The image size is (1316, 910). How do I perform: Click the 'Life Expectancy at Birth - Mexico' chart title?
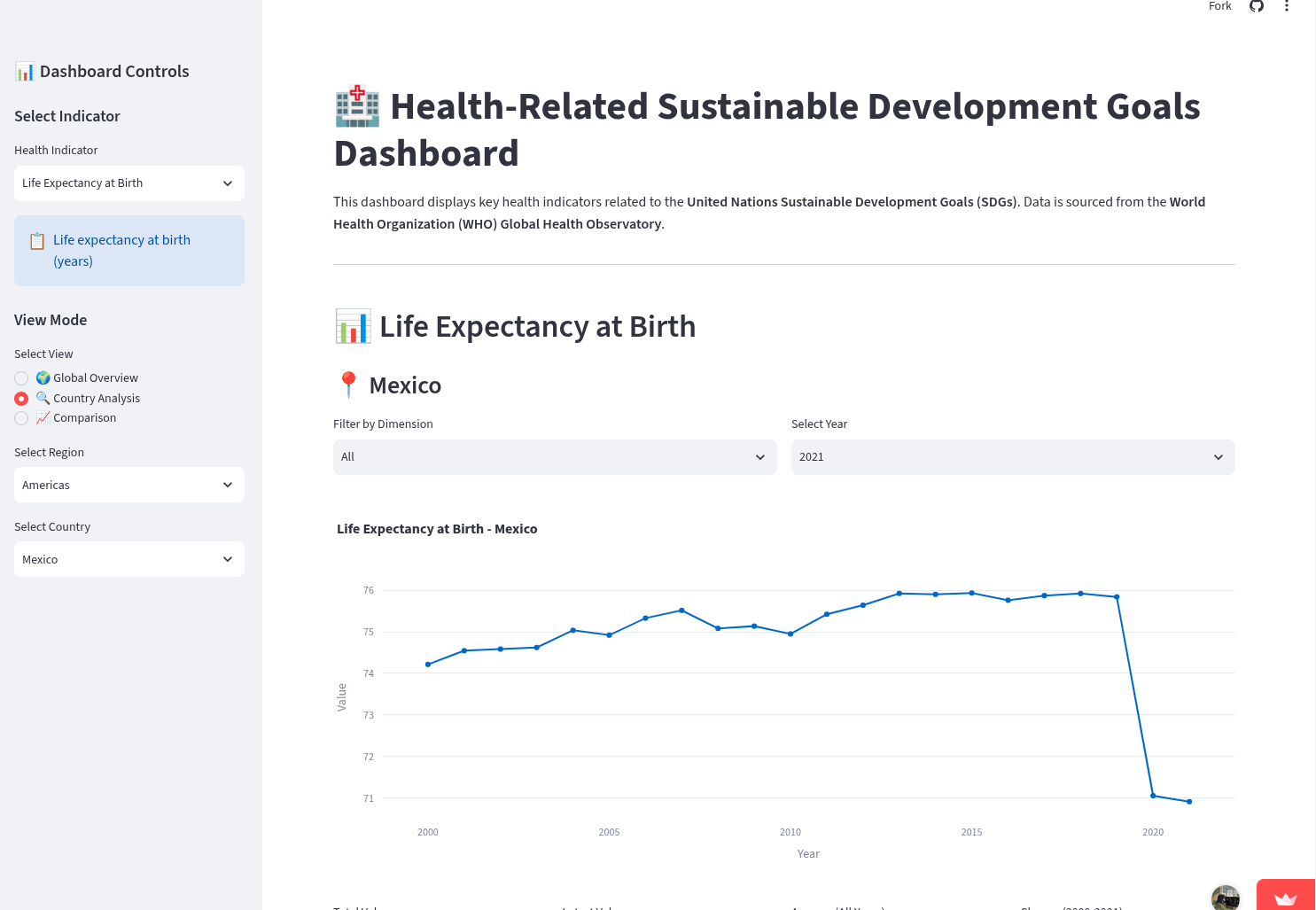pos(437,529)
